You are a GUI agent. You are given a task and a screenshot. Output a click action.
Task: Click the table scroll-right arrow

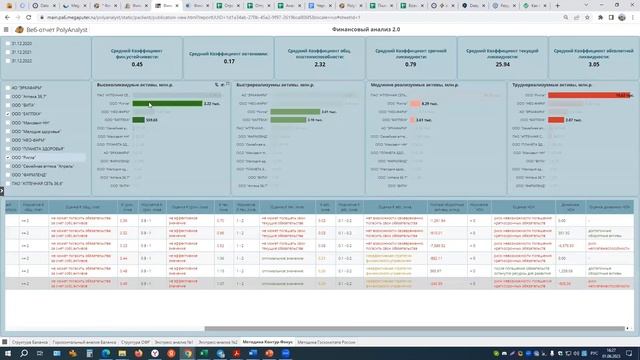point(628,328)
